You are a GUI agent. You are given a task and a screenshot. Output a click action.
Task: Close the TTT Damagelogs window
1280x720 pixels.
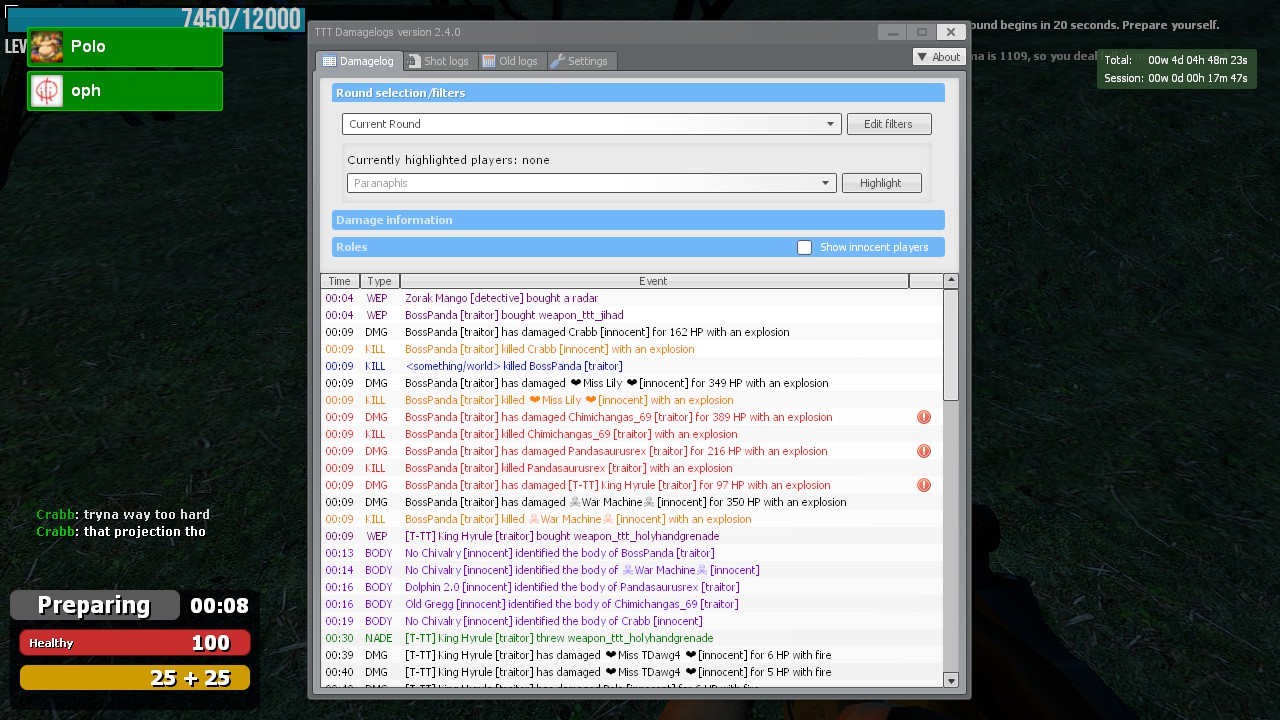951,32
